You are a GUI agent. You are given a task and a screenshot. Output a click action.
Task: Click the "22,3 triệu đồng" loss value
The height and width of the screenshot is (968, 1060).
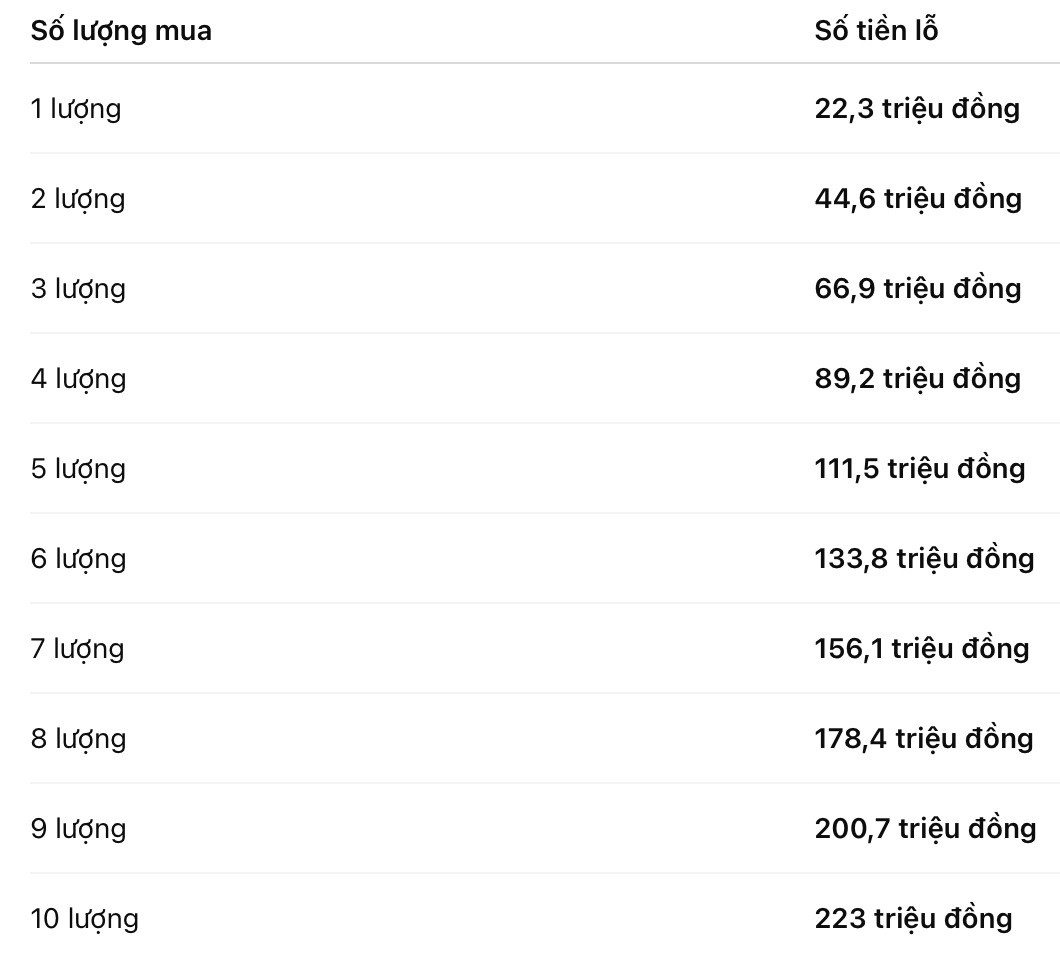917,109
